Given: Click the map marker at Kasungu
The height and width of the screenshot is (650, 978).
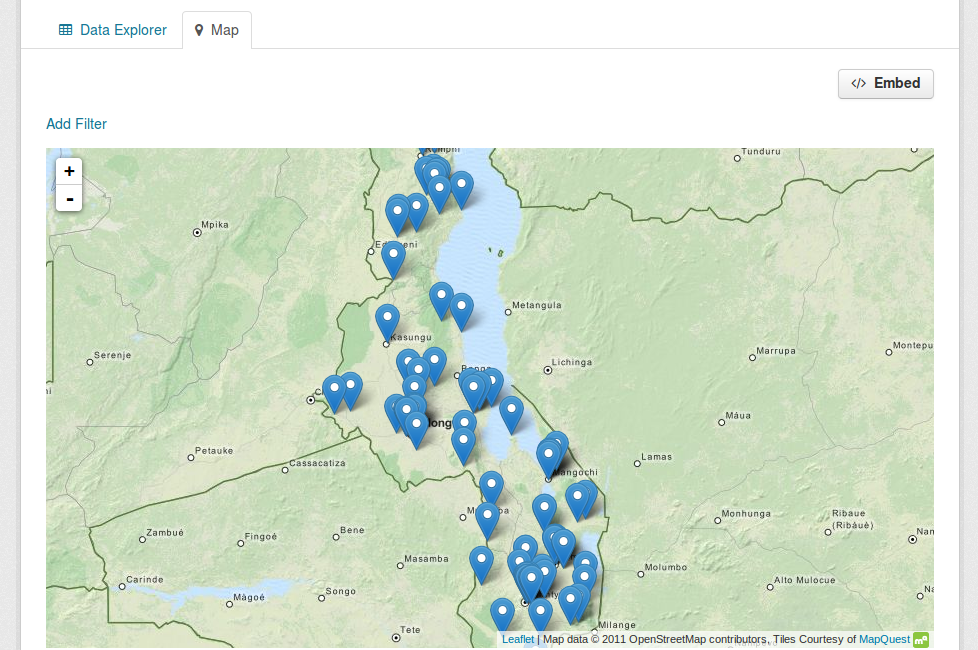Looking at the screenshot, I should tap(387, 321).
